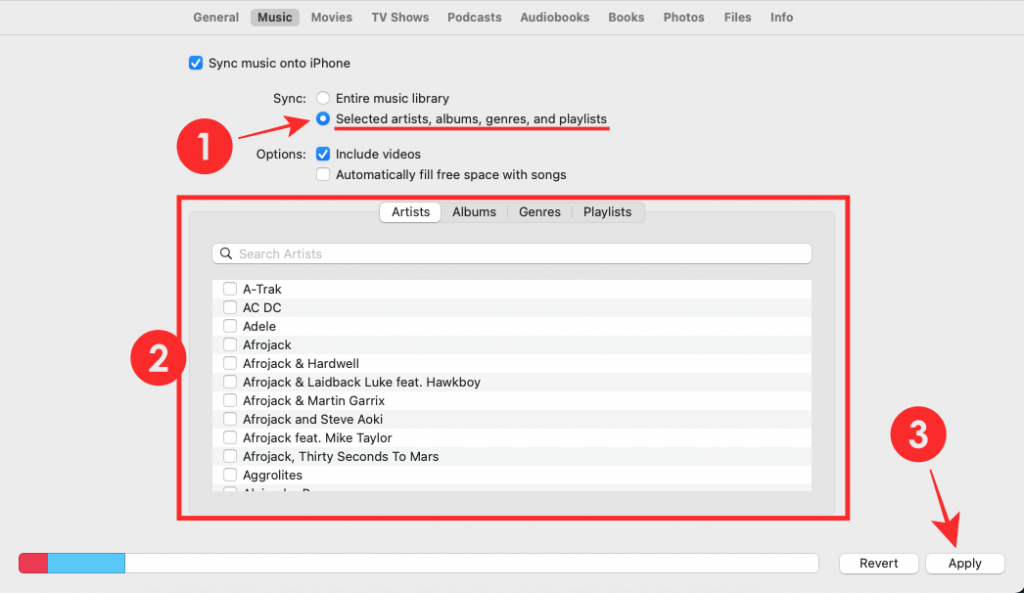Click the blue segment of storage bar
The image size is (1024, 593).
86,563
